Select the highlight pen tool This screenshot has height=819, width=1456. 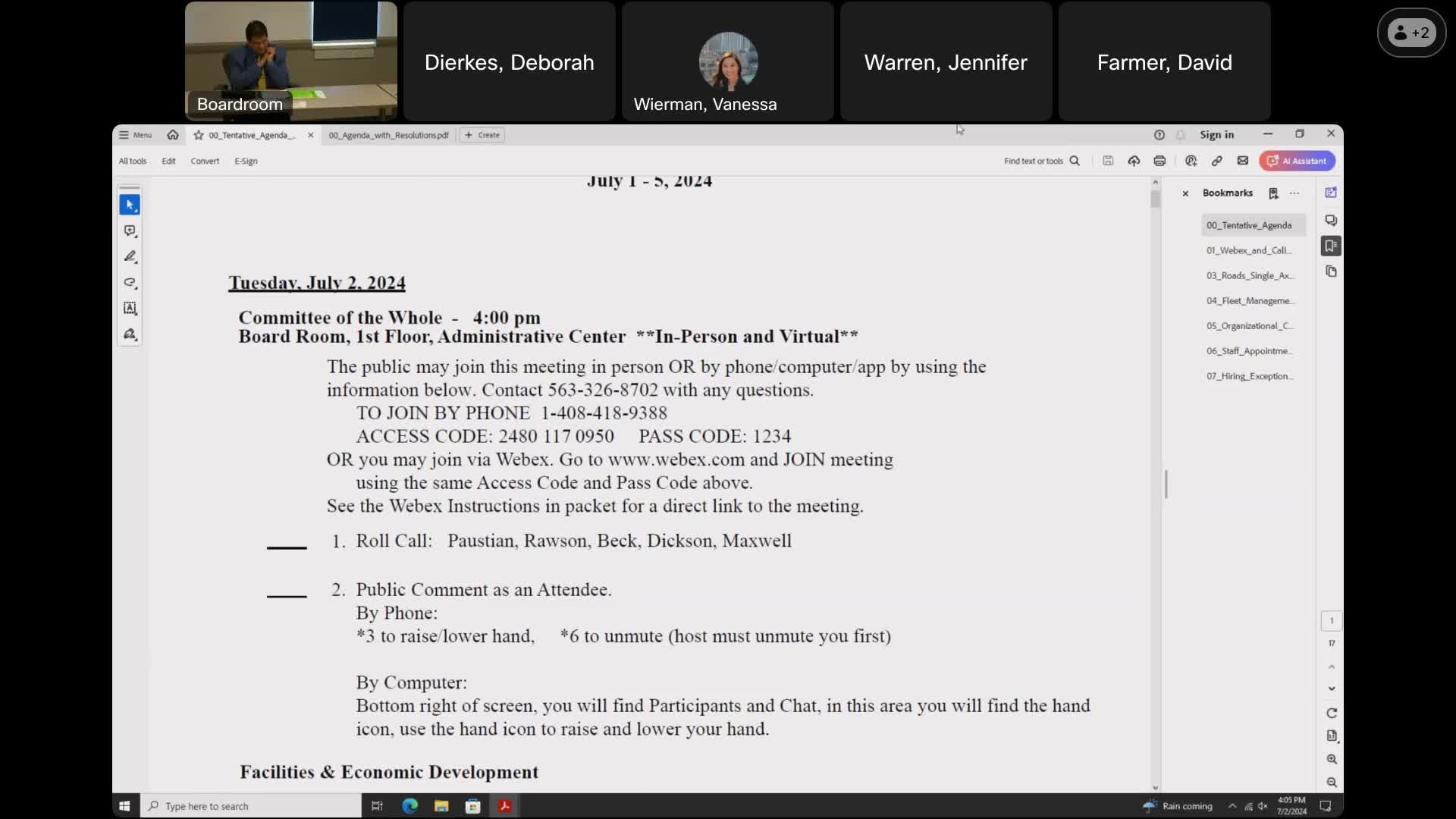(130, 256)
